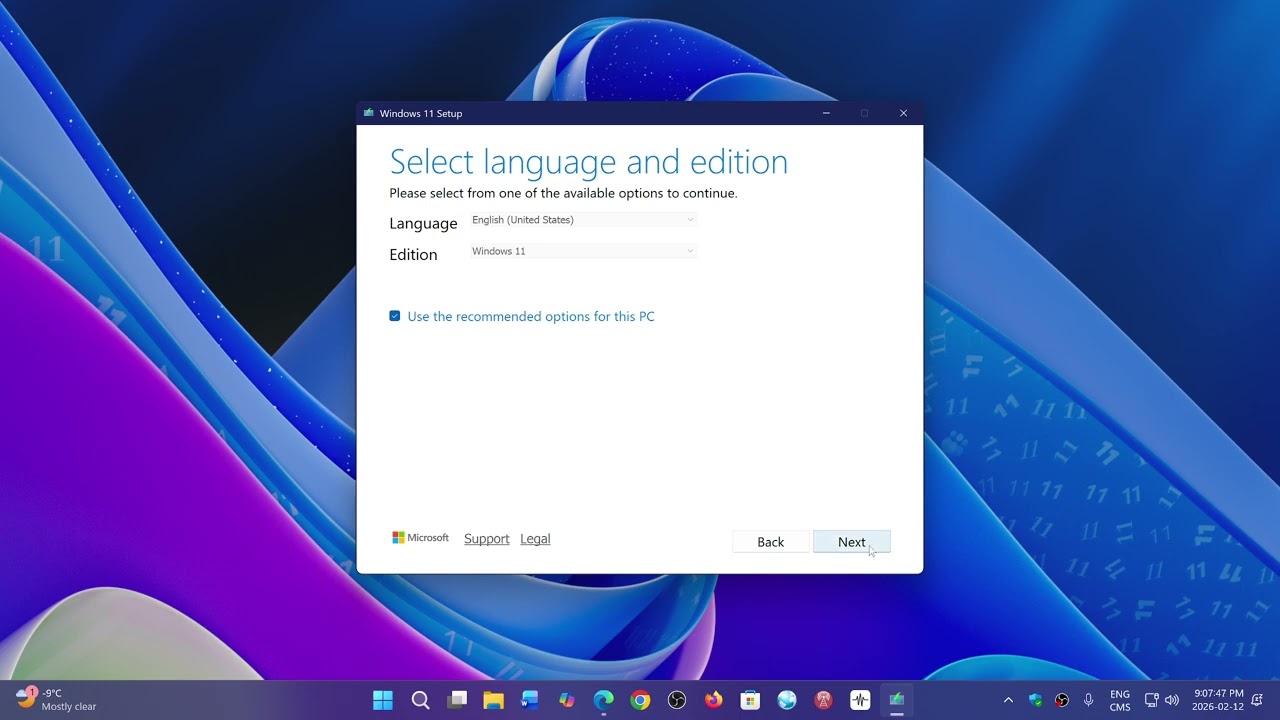The height and width of the screenshot is (720, 1280).
Task: Click the OBS icon in system tray
Action: [1062, 700]
